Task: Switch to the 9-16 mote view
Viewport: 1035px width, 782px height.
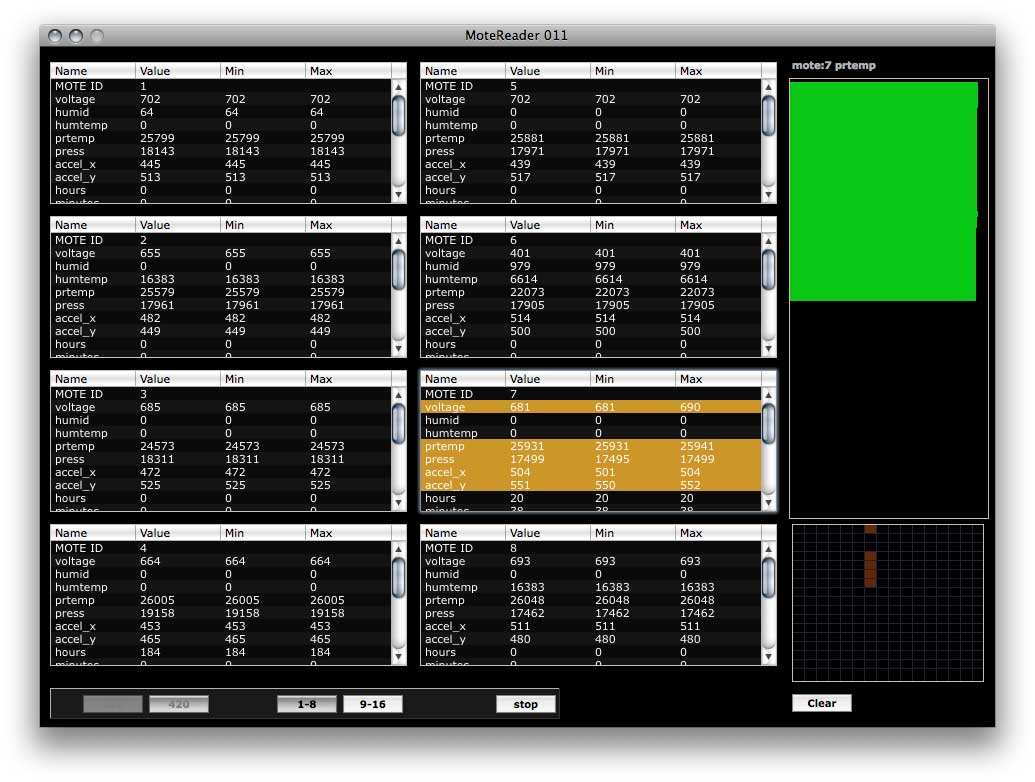Action: tap(372, 703)
